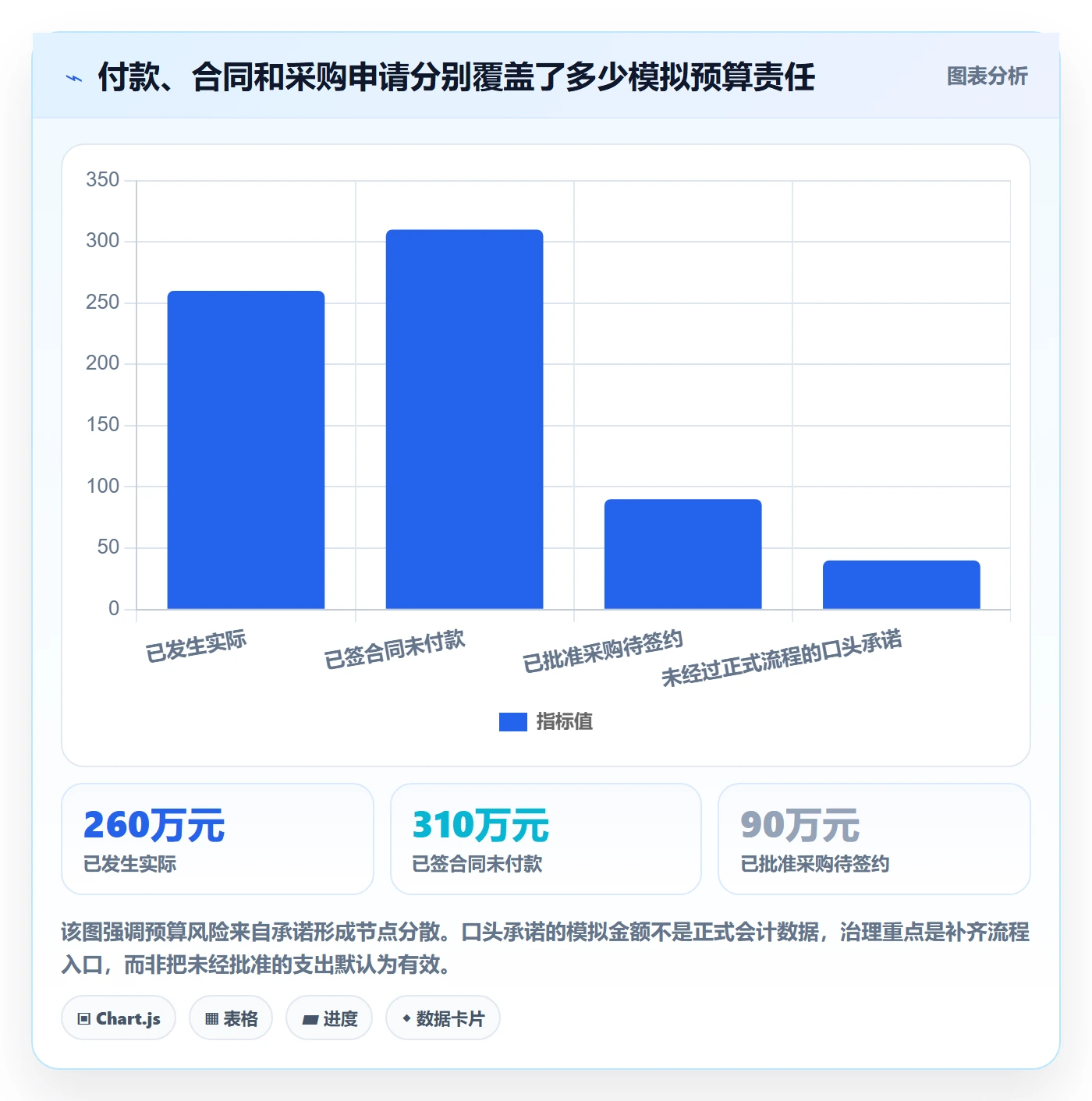Click the x-axis label 已批准采购待签约

click(x=603, y=652)
